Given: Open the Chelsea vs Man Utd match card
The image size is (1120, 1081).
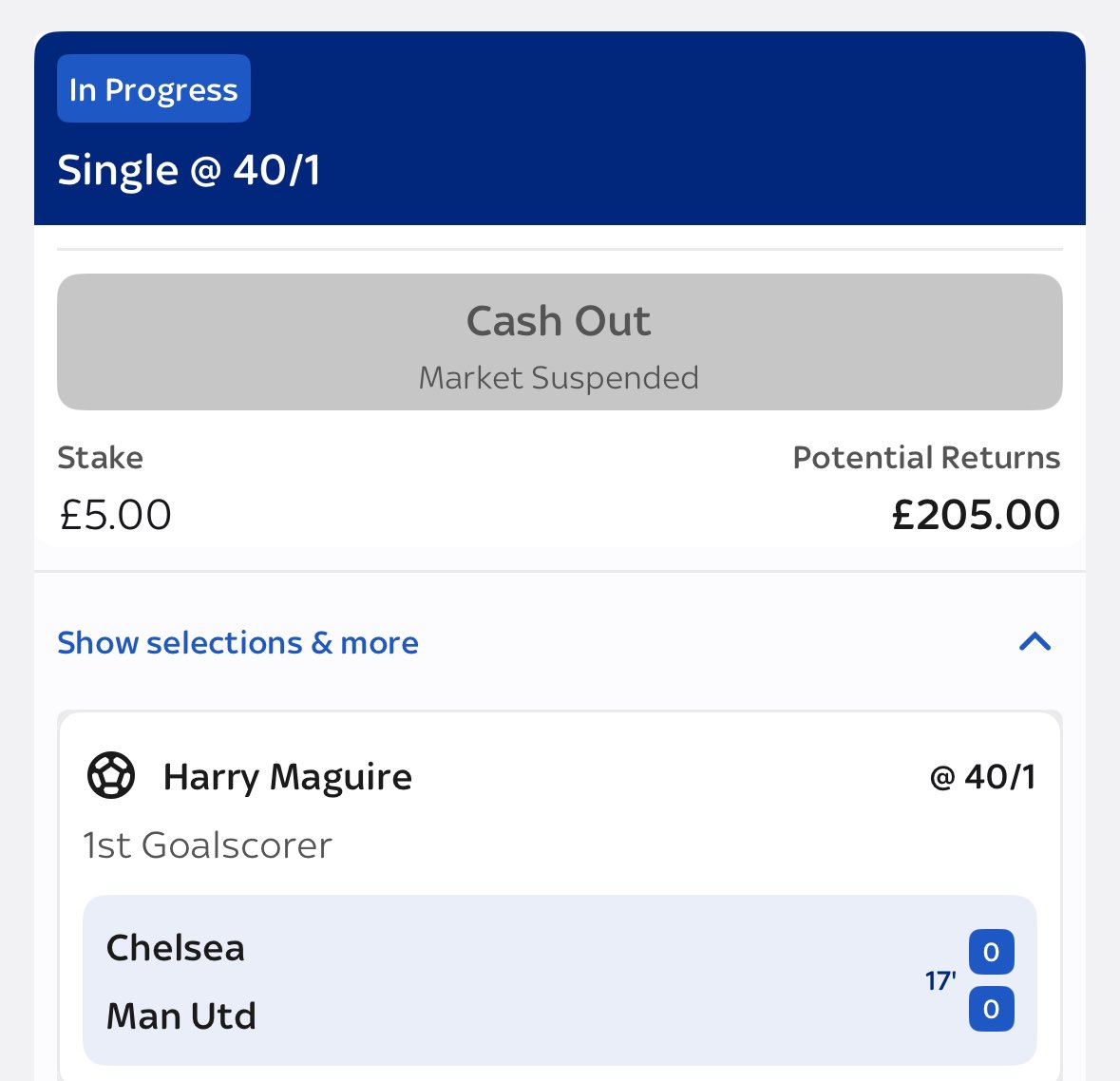Looking at the screenshot, I should pyautogui.click(x=560, y=980).
